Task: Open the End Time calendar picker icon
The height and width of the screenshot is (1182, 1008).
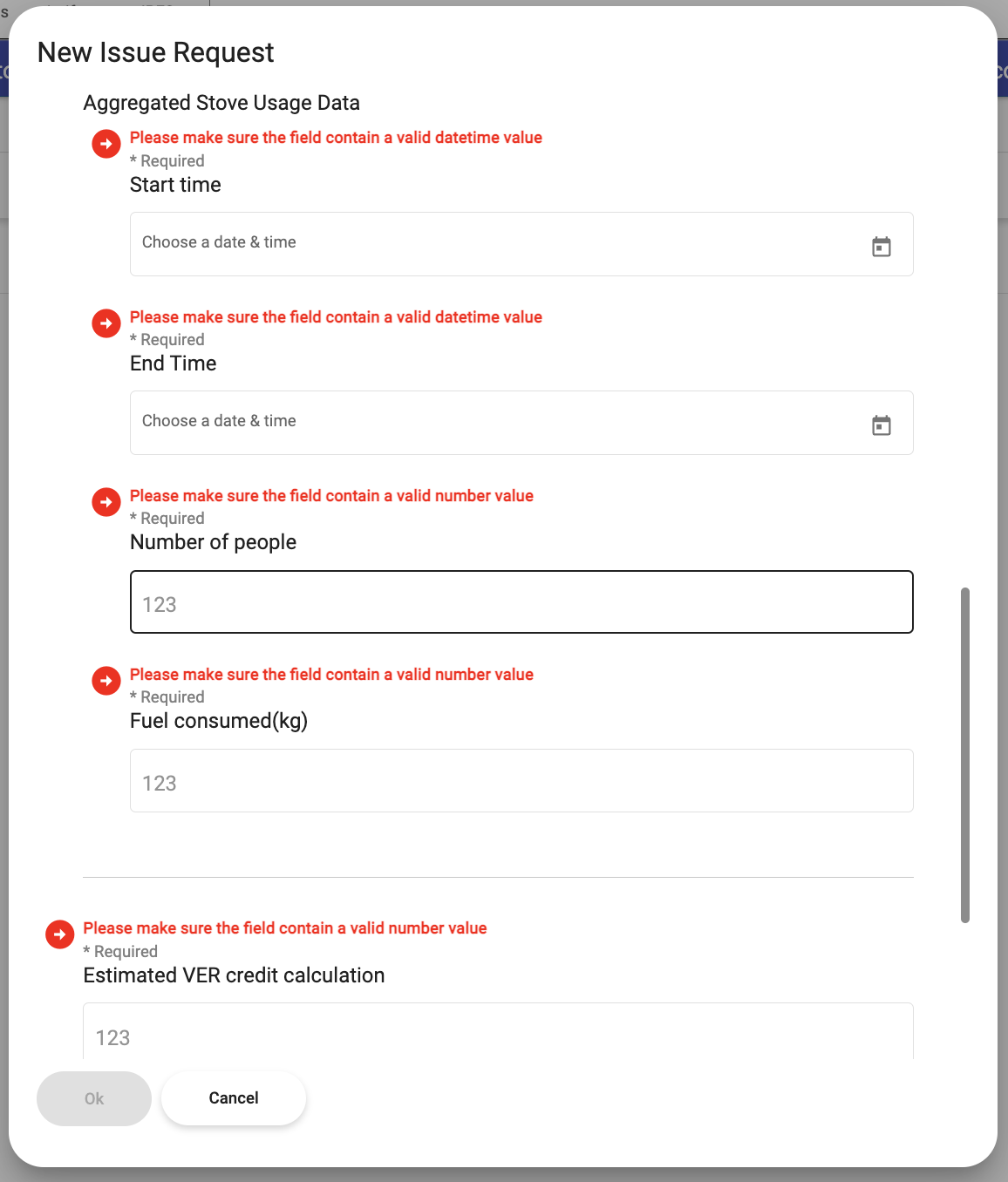Action: click(882, 425)
